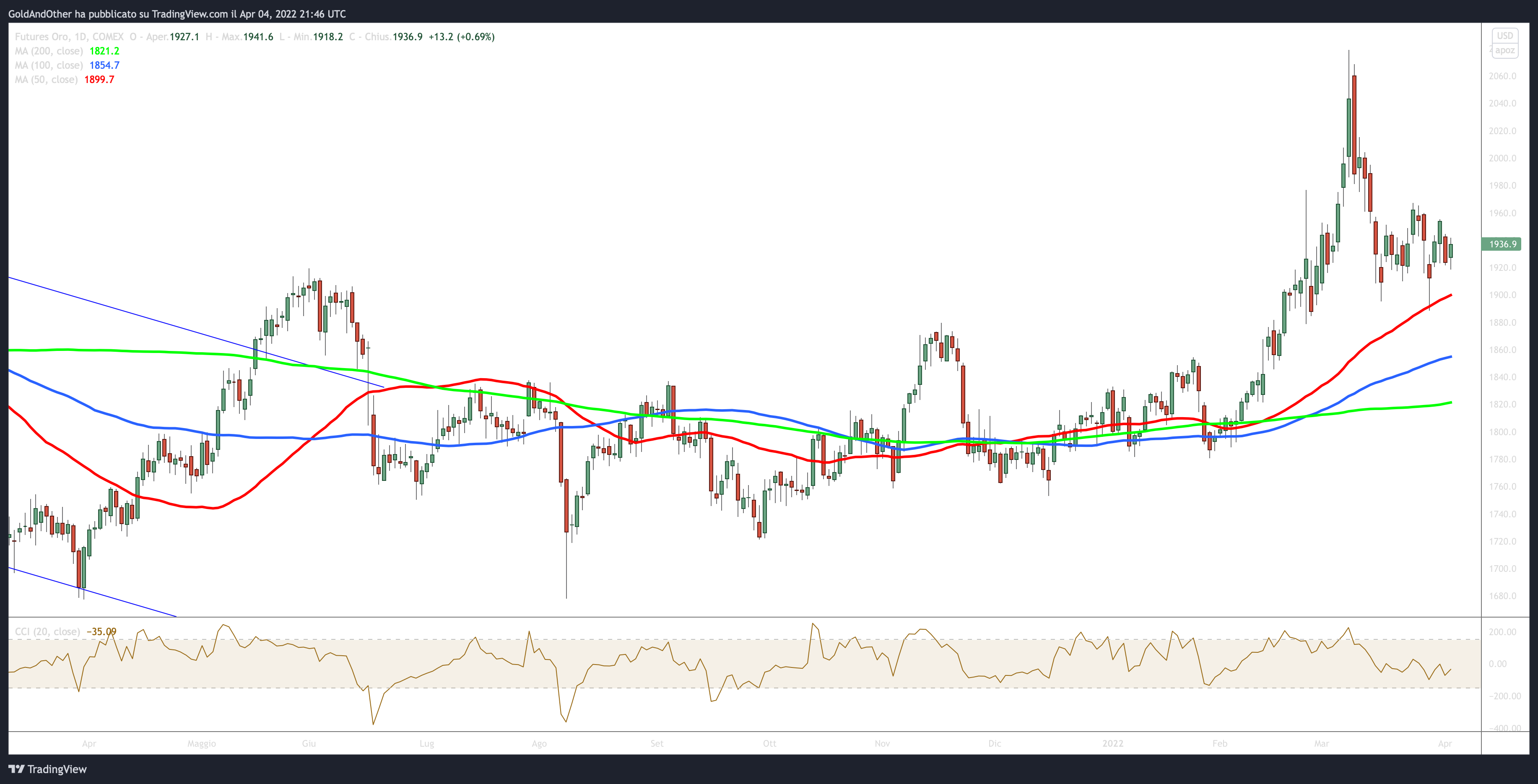Image resolution: width=1538 pixels, height=784 pixels.
Task: Click the green MA 200 value 1821.2
Action: (104, 51)
